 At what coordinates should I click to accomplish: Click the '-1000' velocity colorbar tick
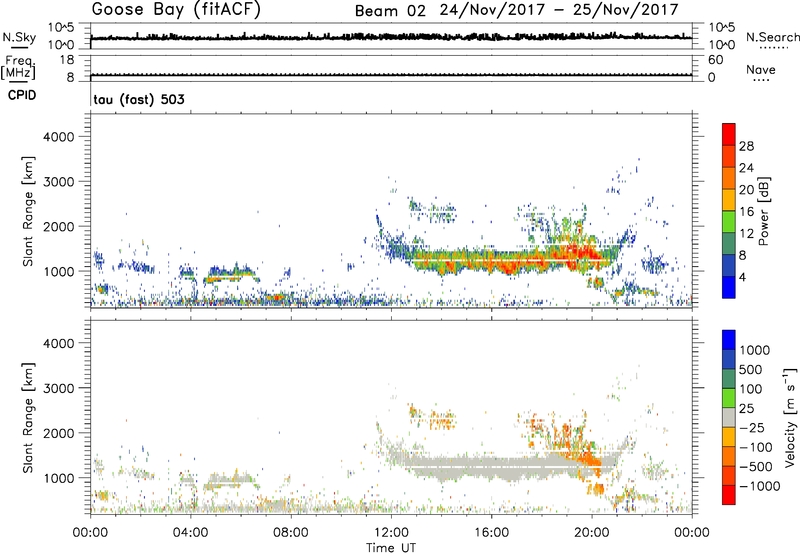(760, 486)
